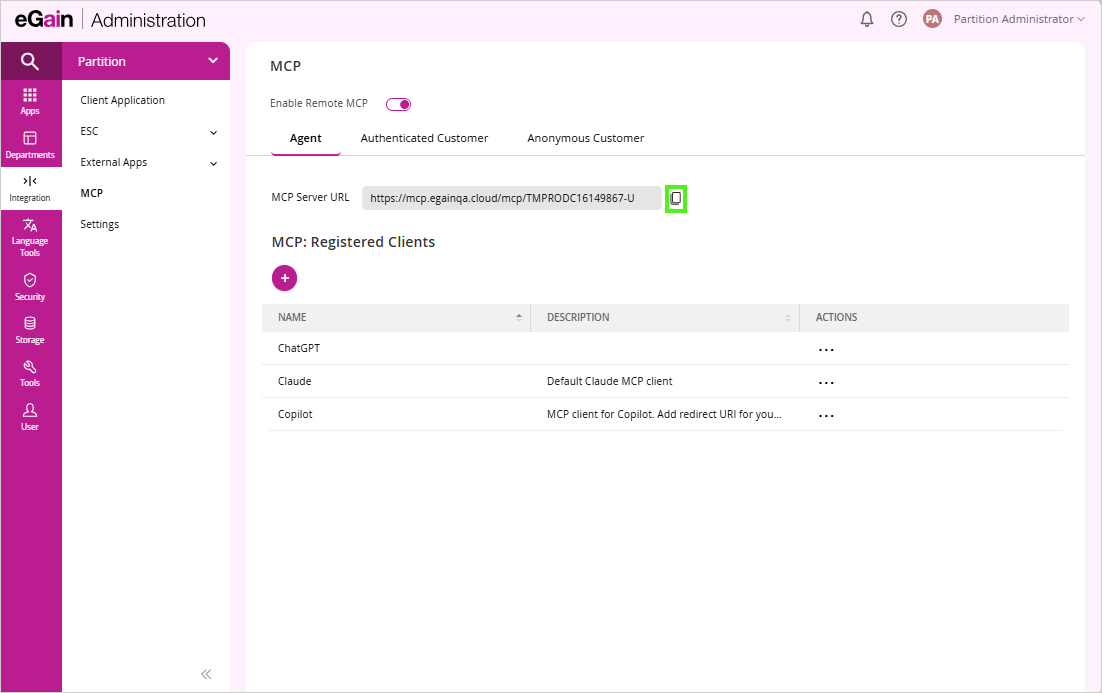Viewport: 1102px width, 693px height.
Task: Toggle Enable Remote MCP switch
Action: (398, 104)
